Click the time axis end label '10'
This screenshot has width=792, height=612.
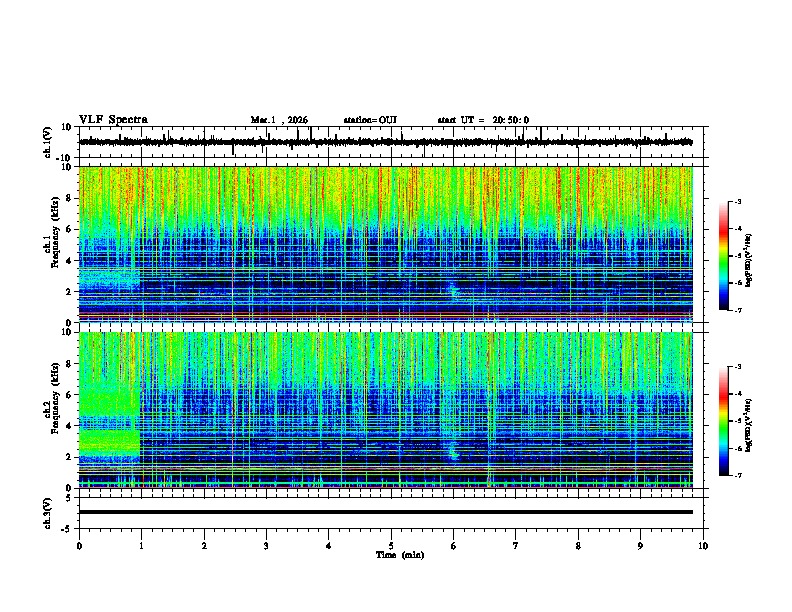point(703,546)
